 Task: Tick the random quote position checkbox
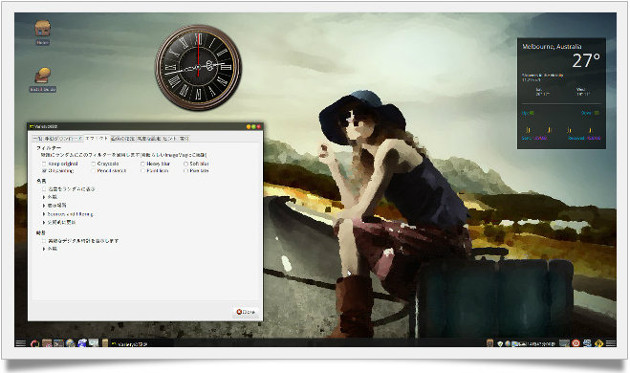tap(44, 189)
